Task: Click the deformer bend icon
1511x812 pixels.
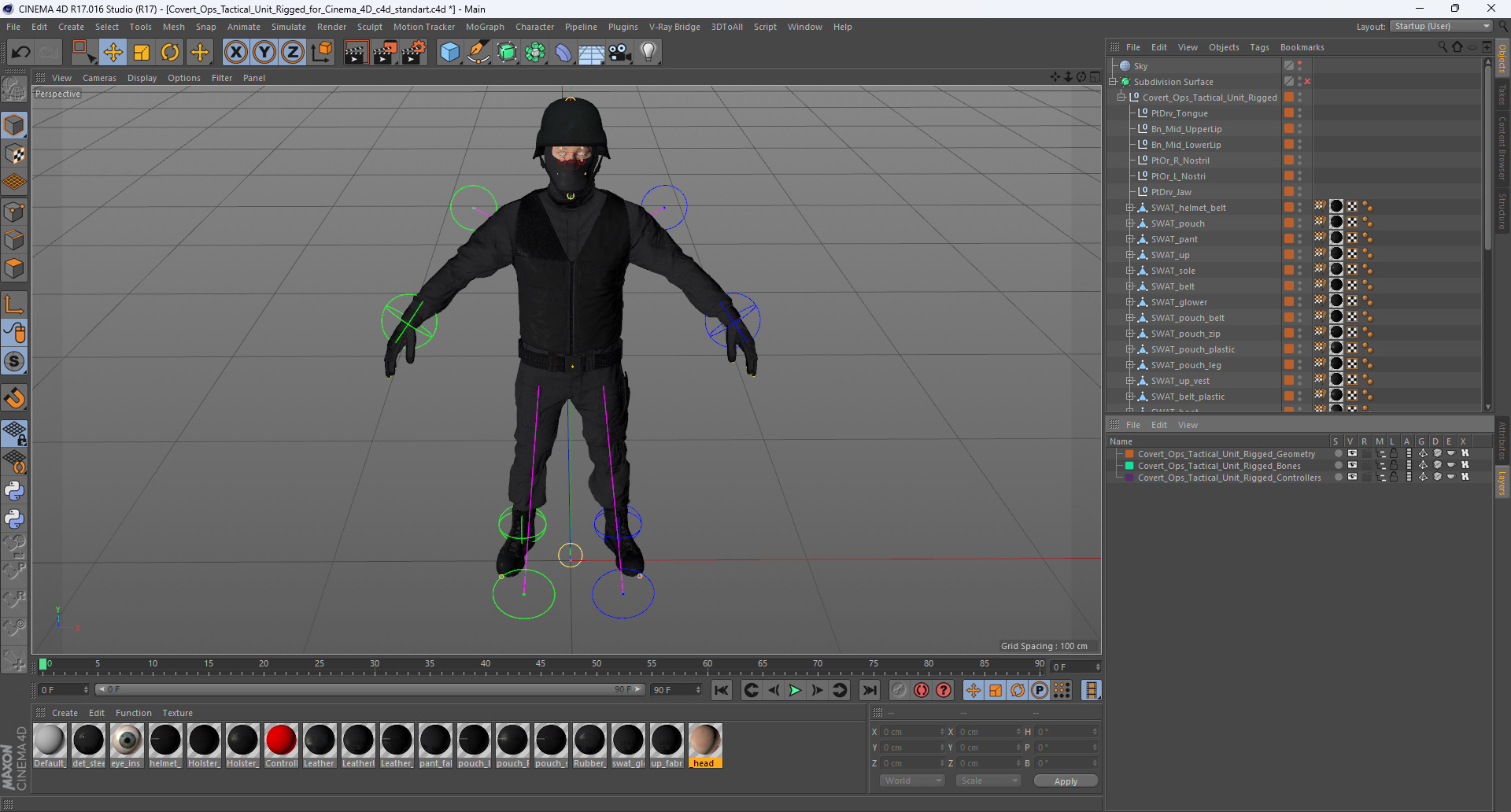Action: pos(563,53)
